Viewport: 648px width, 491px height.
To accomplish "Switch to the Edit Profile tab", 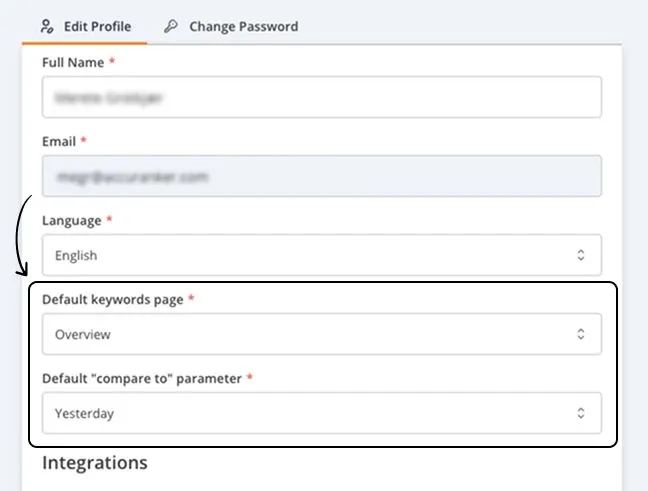I will coord(86,27).
